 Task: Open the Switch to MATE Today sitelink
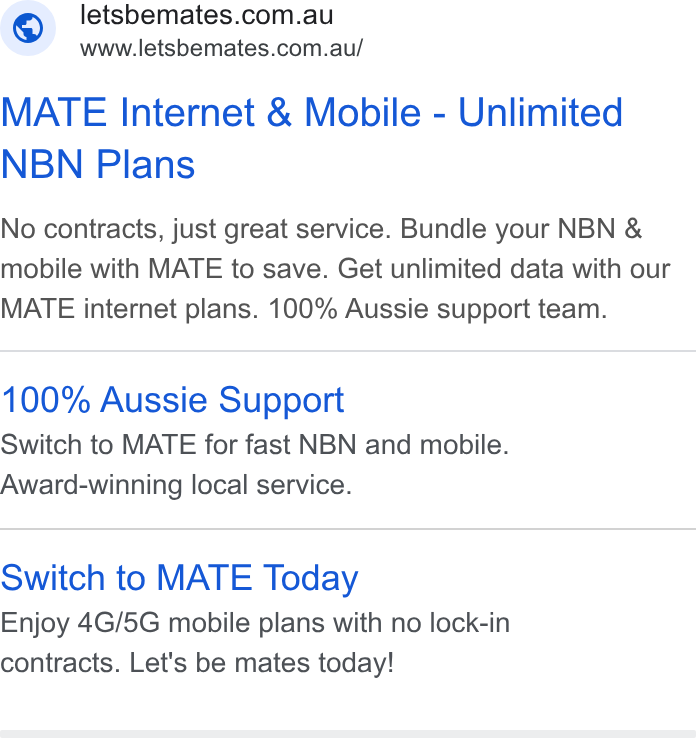pos(179,578)
